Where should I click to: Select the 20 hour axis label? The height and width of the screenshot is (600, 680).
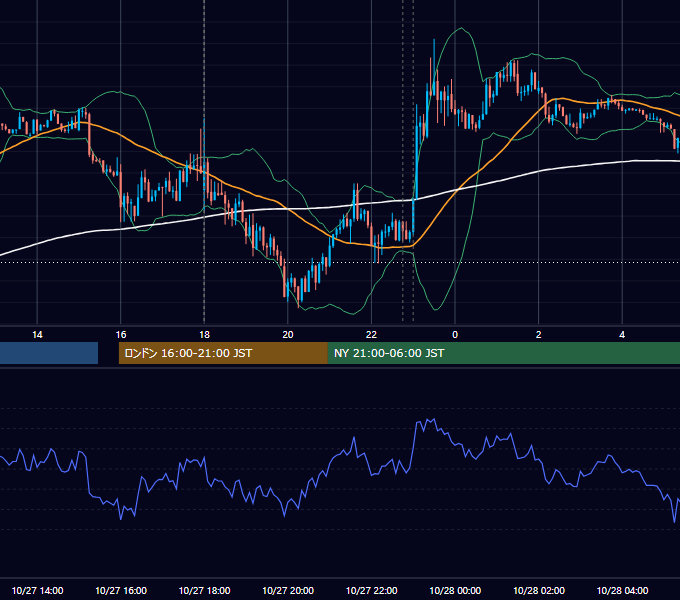288,335
